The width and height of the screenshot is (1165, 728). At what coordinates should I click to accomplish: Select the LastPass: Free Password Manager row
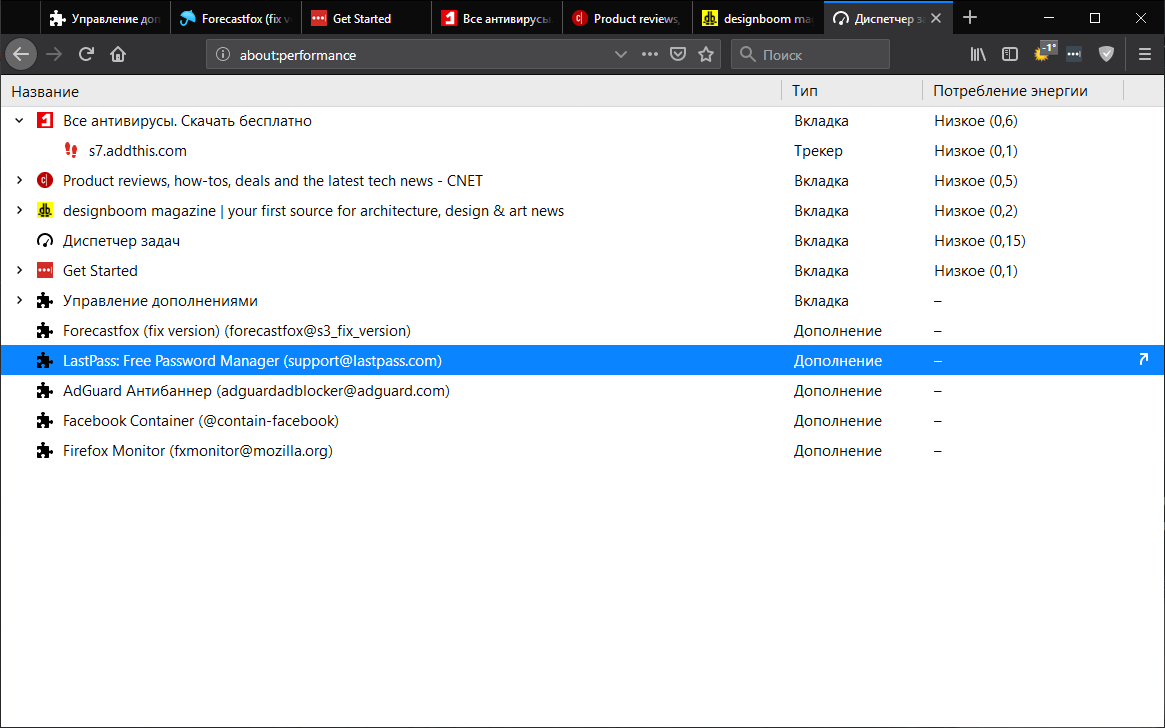point(582,360)
